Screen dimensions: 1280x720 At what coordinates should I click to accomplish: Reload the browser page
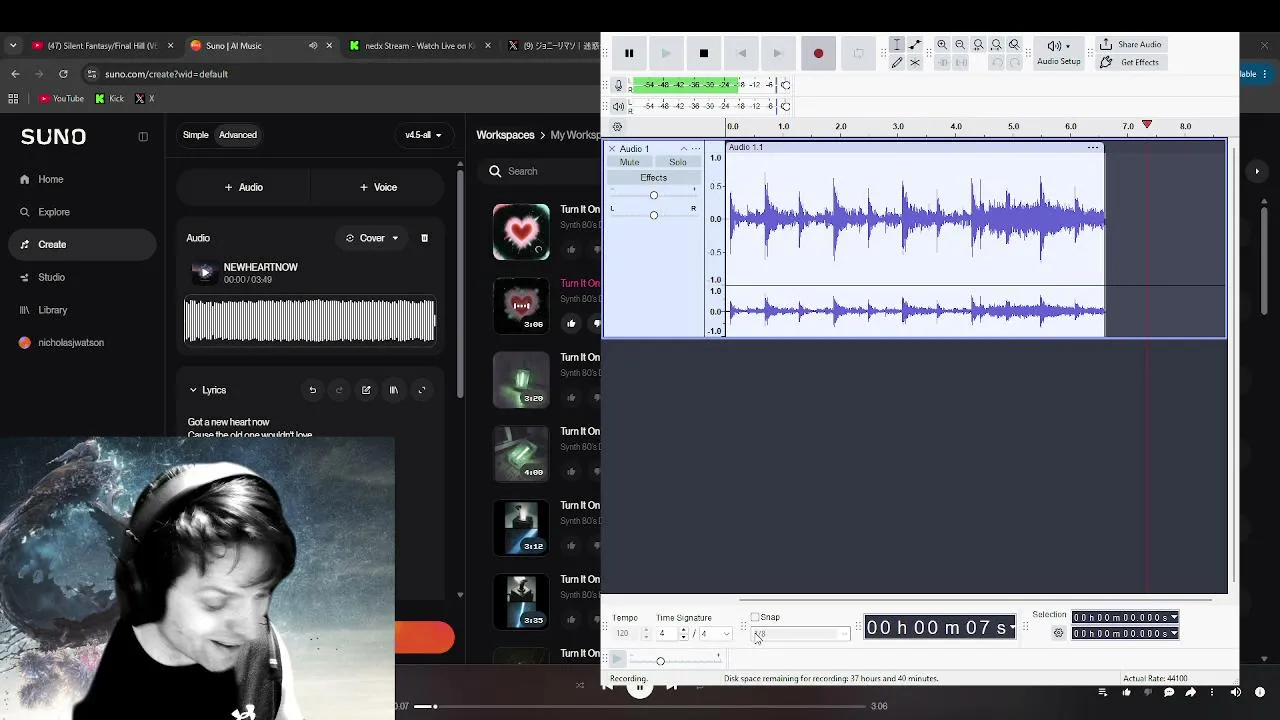[63, 73]
